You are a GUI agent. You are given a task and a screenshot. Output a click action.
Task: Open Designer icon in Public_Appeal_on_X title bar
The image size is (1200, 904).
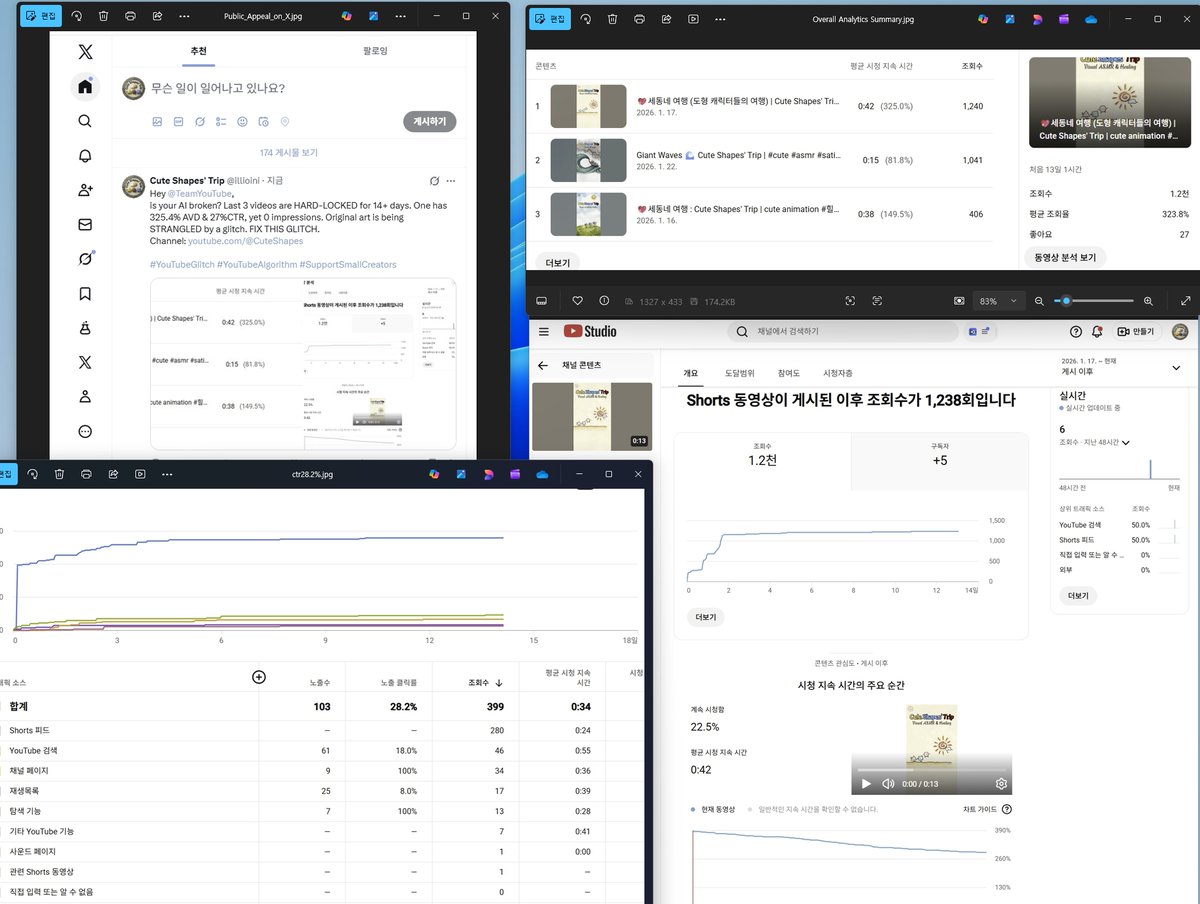373,17
